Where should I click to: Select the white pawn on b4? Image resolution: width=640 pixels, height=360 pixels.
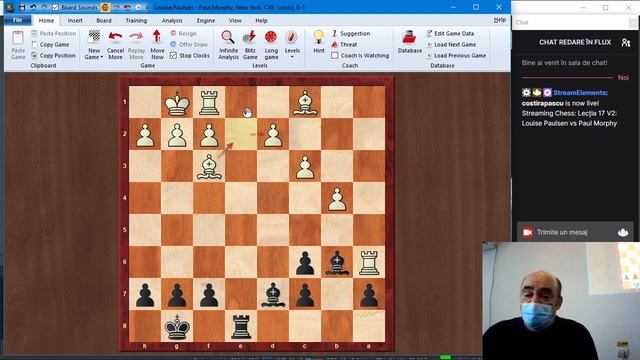point(337,198)
